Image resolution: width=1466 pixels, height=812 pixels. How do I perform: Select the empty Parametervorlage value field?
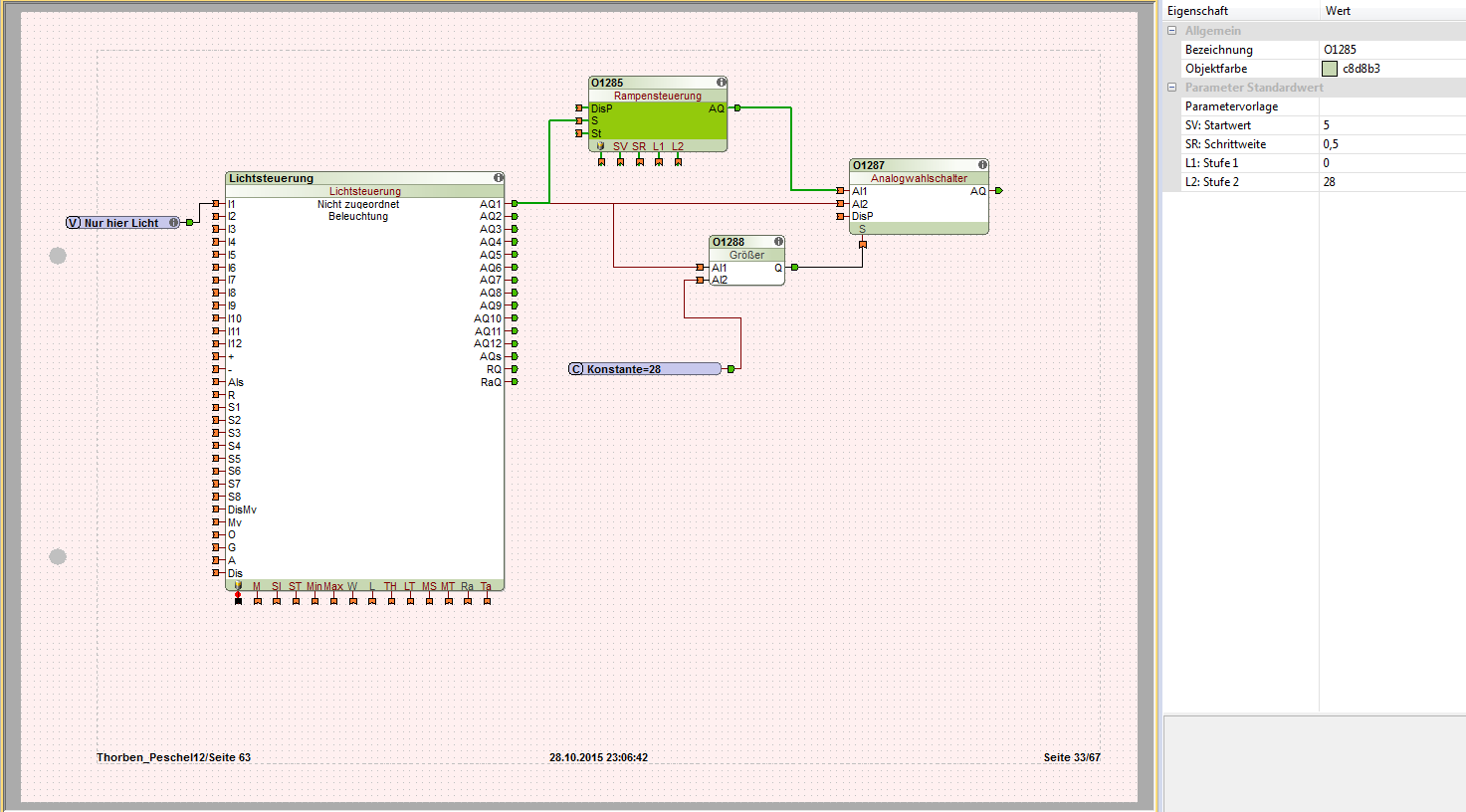[x=1391, y=106]
